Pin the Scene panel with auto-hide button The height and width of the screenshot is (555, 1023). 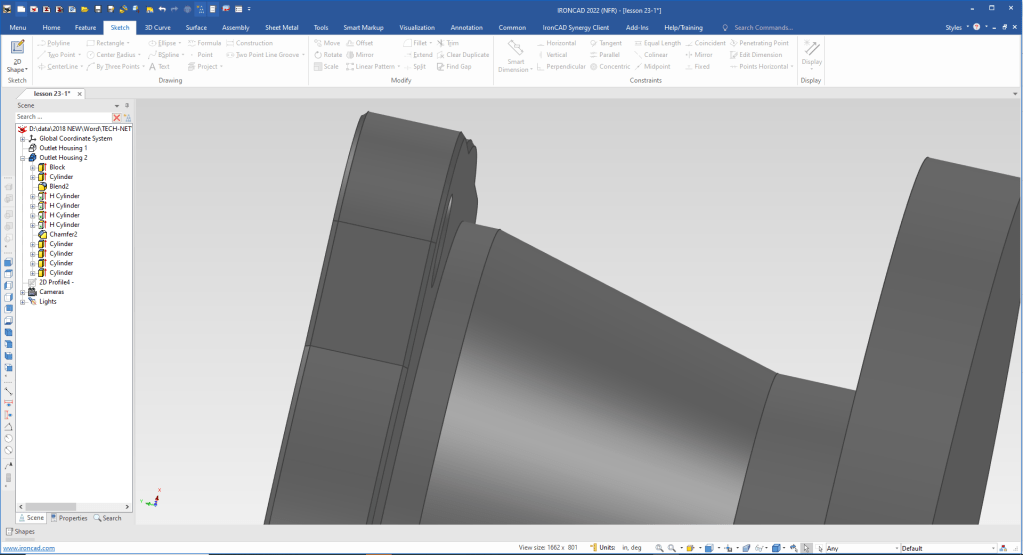[126, 105]
